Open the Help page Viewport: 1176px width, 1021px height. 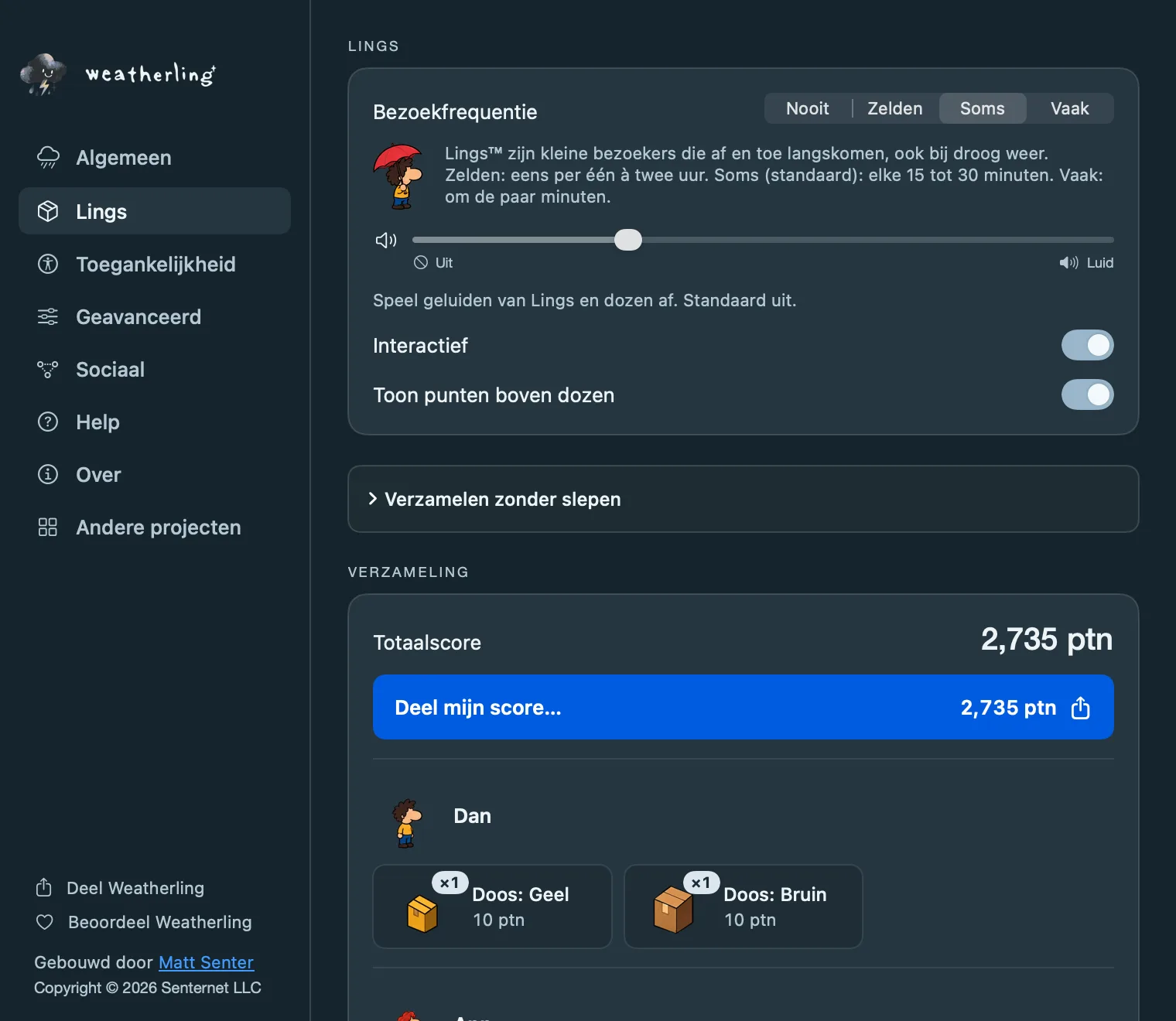point(155,422)
